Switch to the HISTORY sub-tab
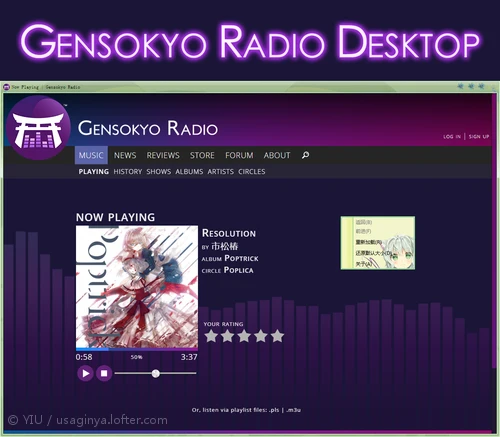The height and width of the screenshot is (437, 500). (x=128, y=172)
